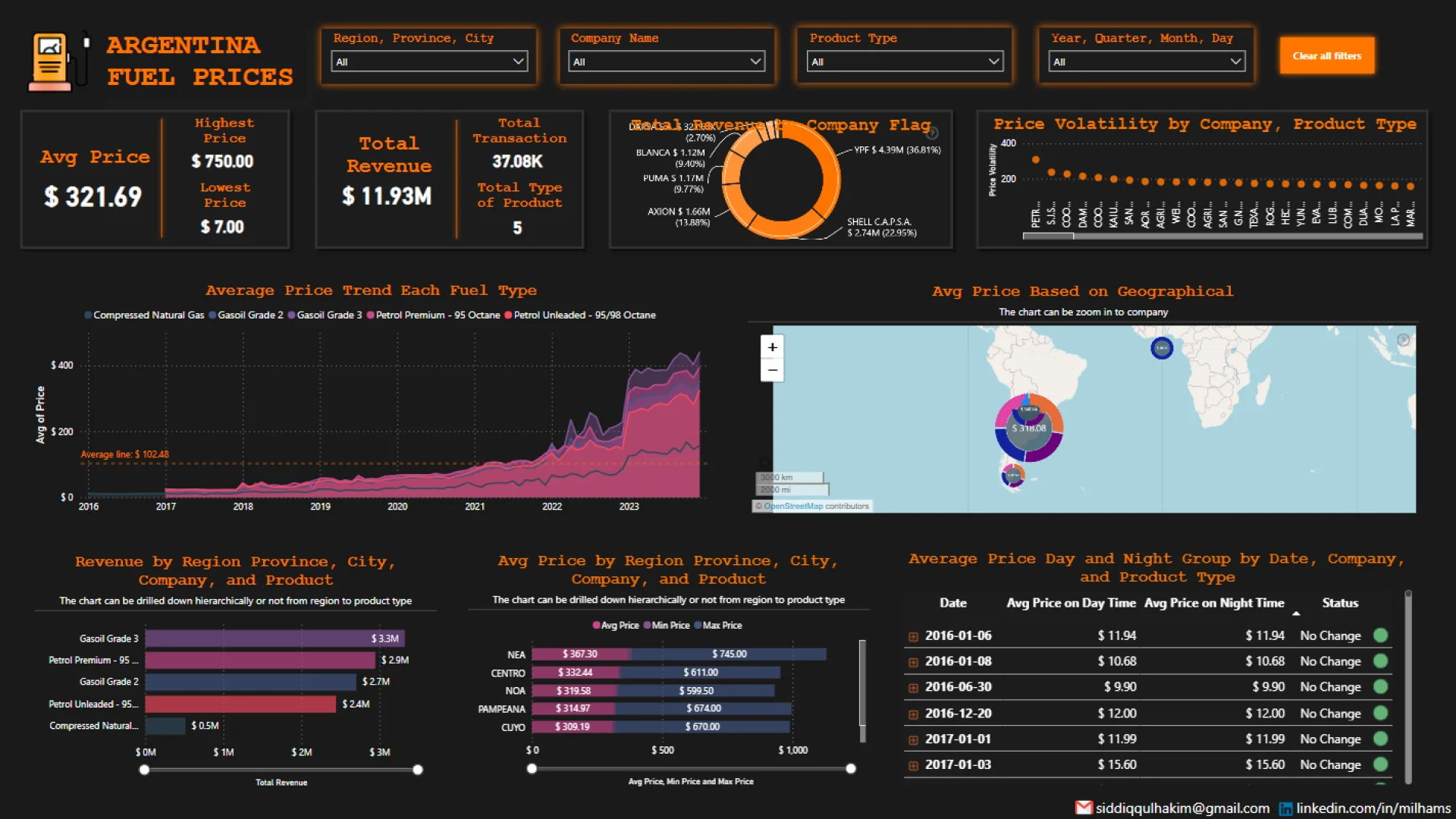Select the Petrol Premium revenue bar $2.9M
This screenshot has width=1456, height=819.
pos(260,660)
